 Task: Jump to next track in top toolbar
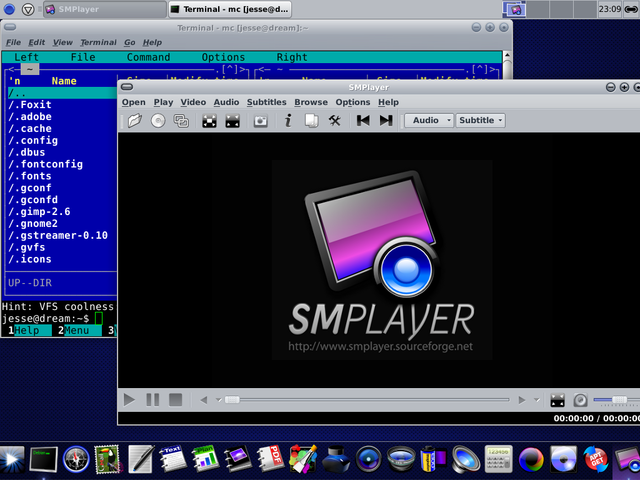(x=386, y=120)
